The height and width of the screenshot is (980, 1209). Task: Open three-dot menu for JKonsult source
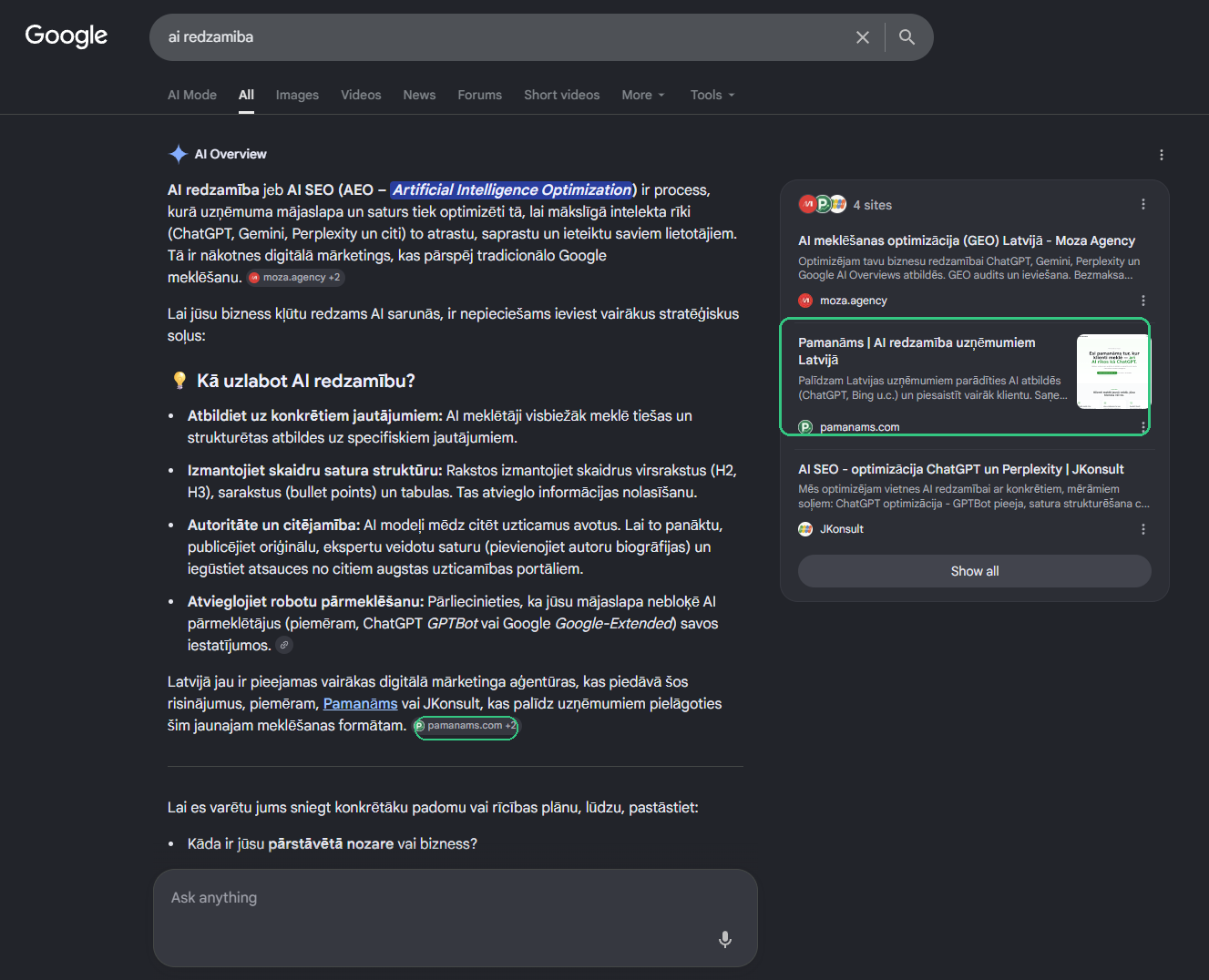coord(1142,529)
